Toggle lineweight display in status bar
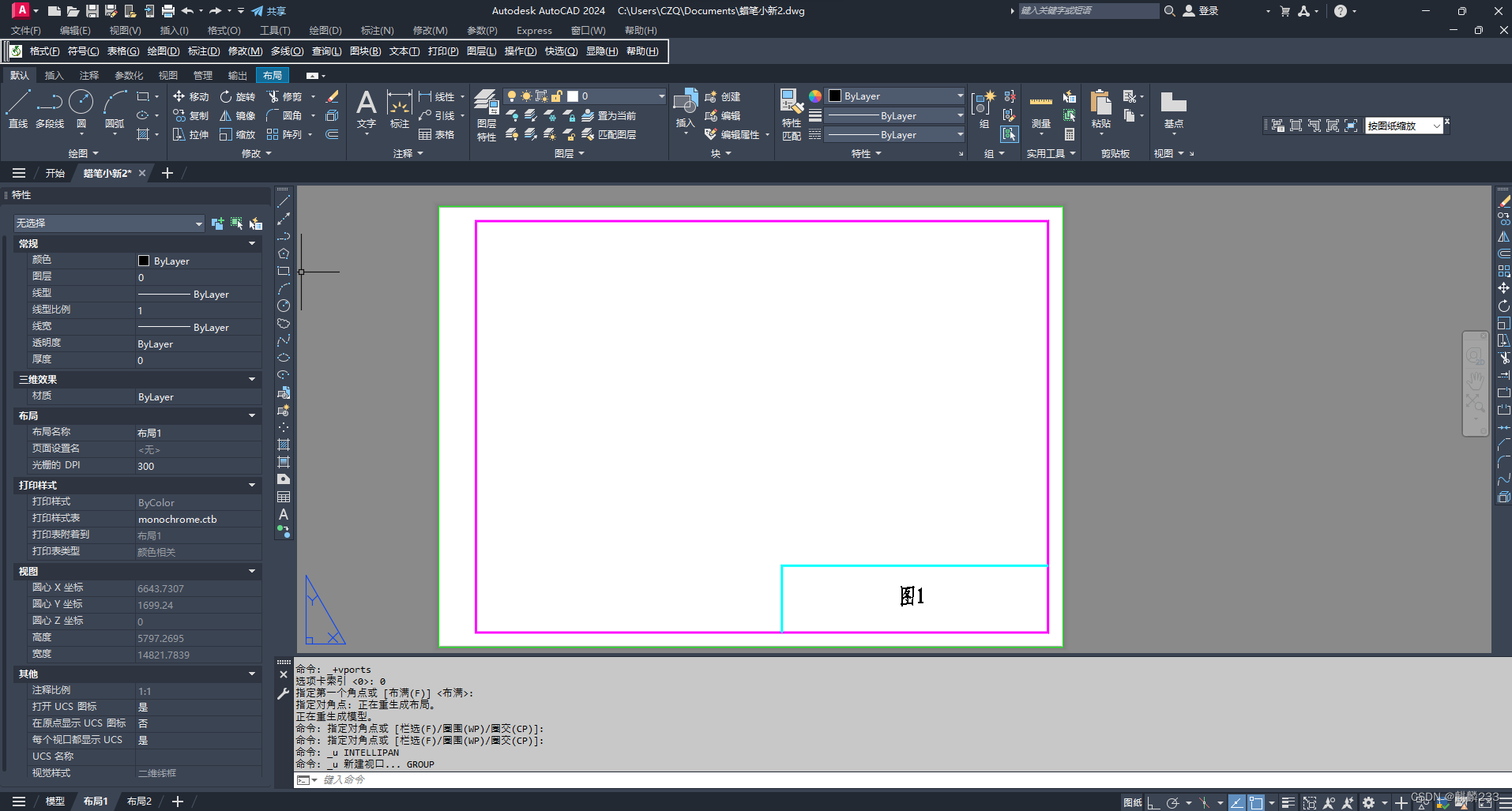Image resolution: width=1512 pixels, height=811 pixels. (1288, 802)
